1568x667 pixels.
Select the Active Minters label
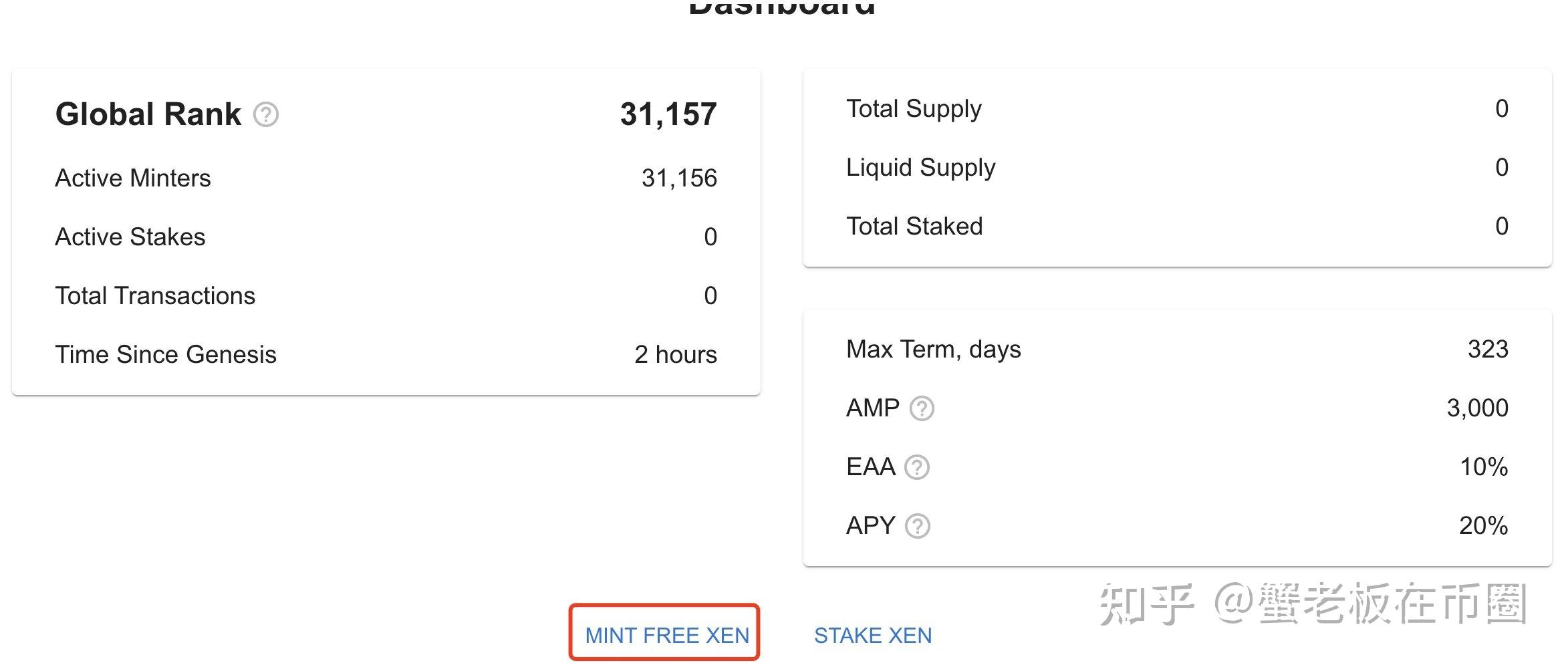click(x=133, y=178)
